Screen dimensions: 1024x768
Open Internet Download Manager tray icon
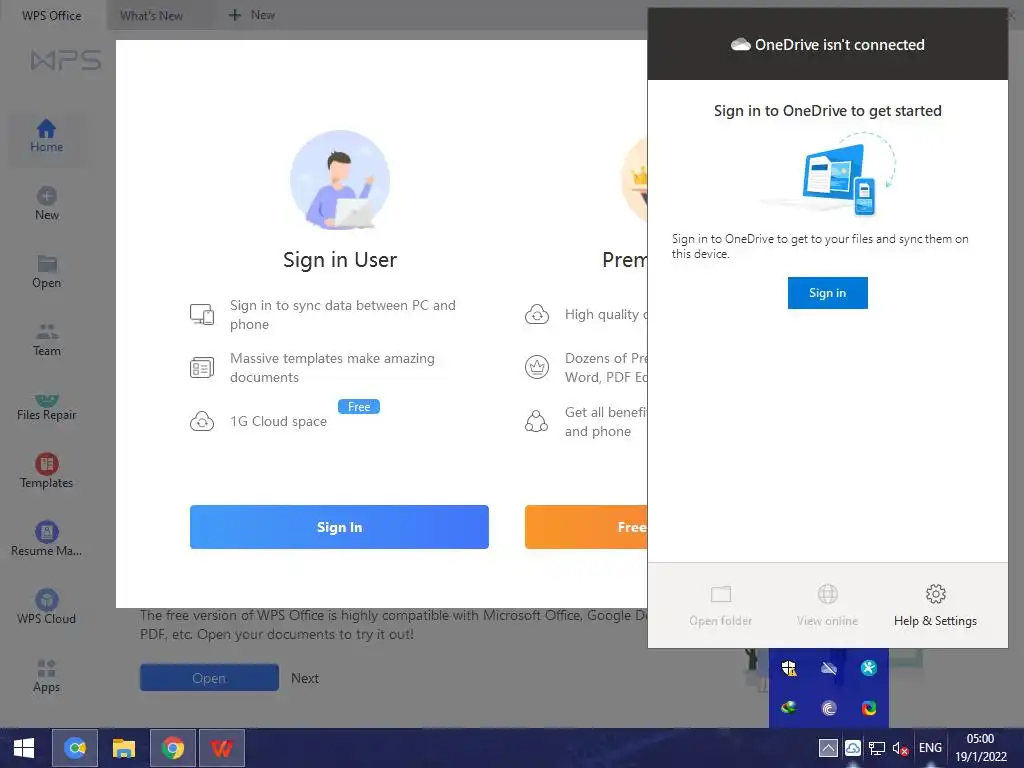[789, 708]
